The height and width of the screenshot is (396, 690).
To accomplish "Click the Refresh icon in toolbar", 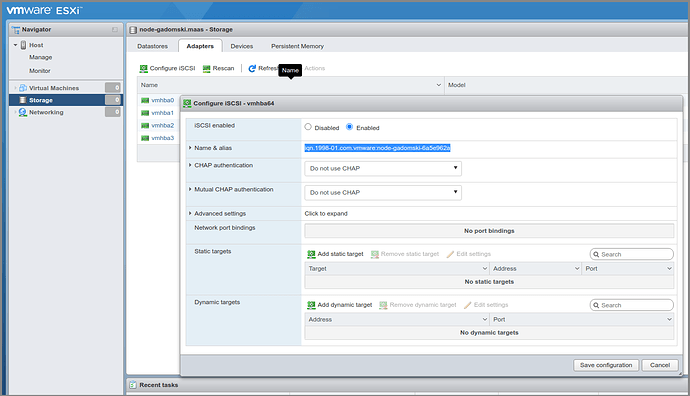I will 252,68.
